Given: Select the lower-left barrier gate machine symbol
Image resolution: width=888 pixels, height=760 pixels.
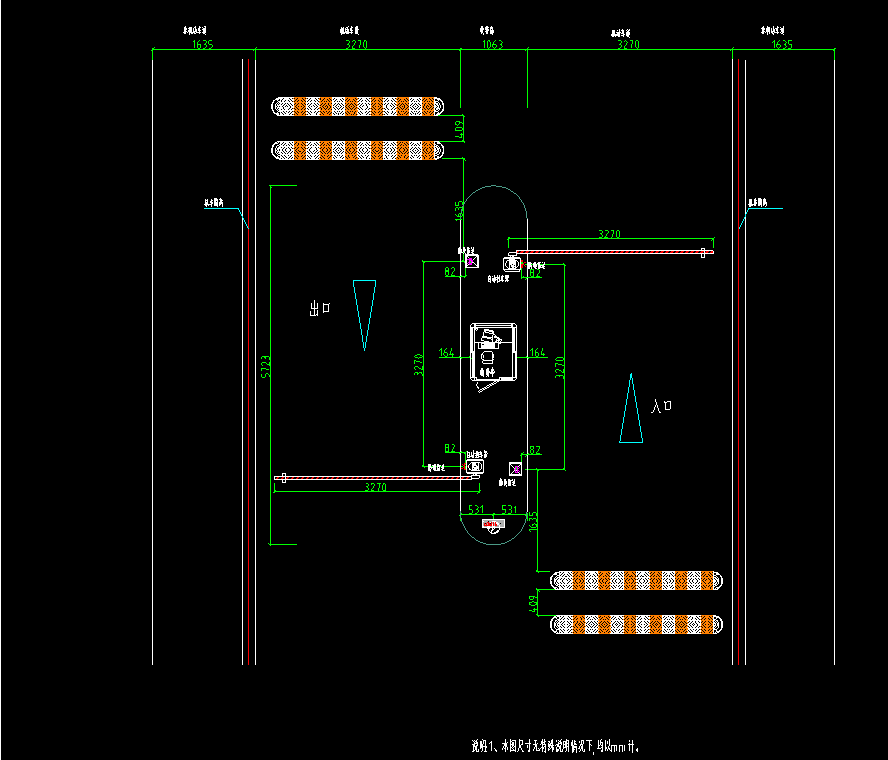Looking at the screenshot, I should click(x=475, y=466).
